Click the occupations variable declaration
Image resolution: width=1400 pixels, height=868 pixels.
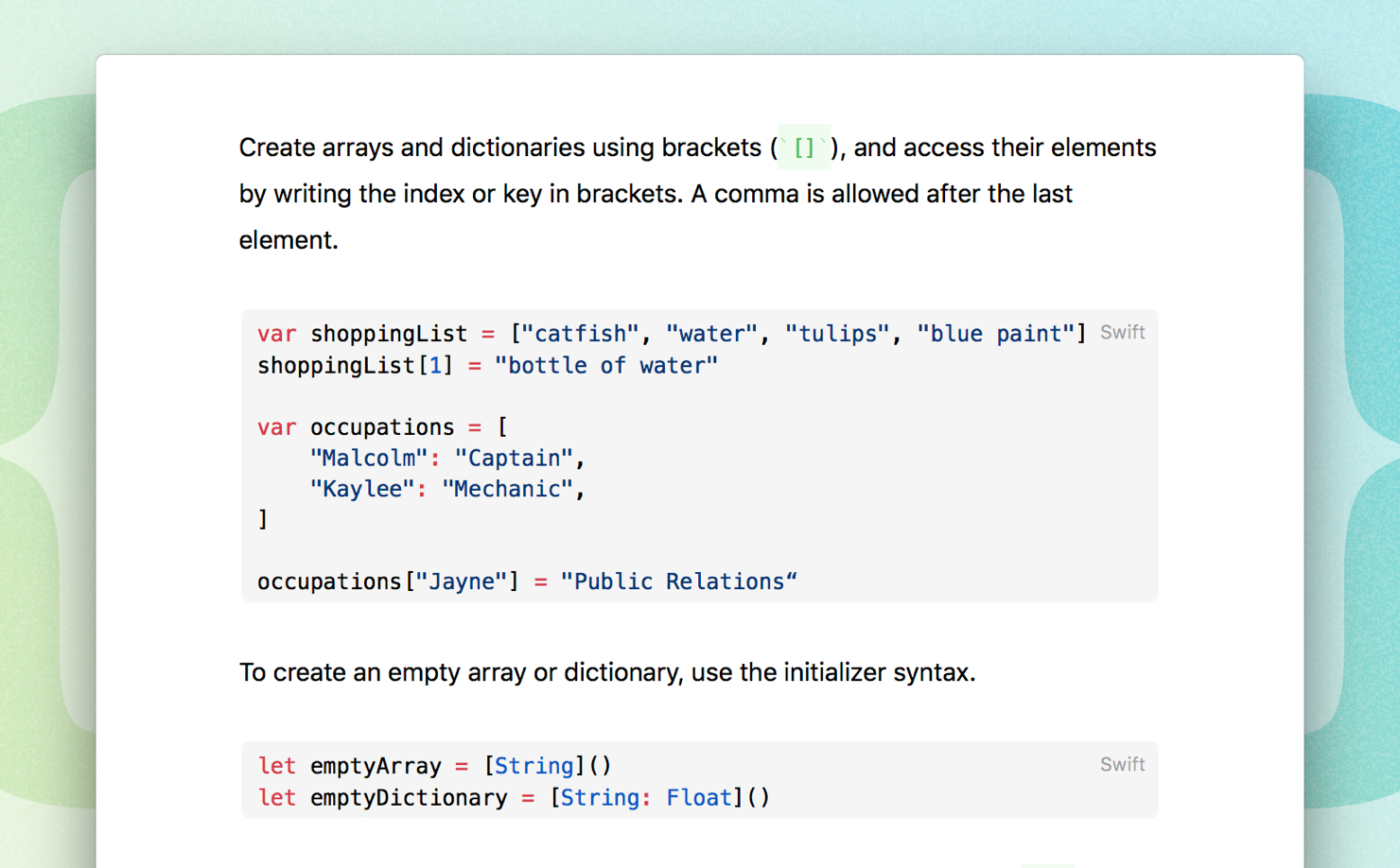pyautogui.click(x=382, y=427)
